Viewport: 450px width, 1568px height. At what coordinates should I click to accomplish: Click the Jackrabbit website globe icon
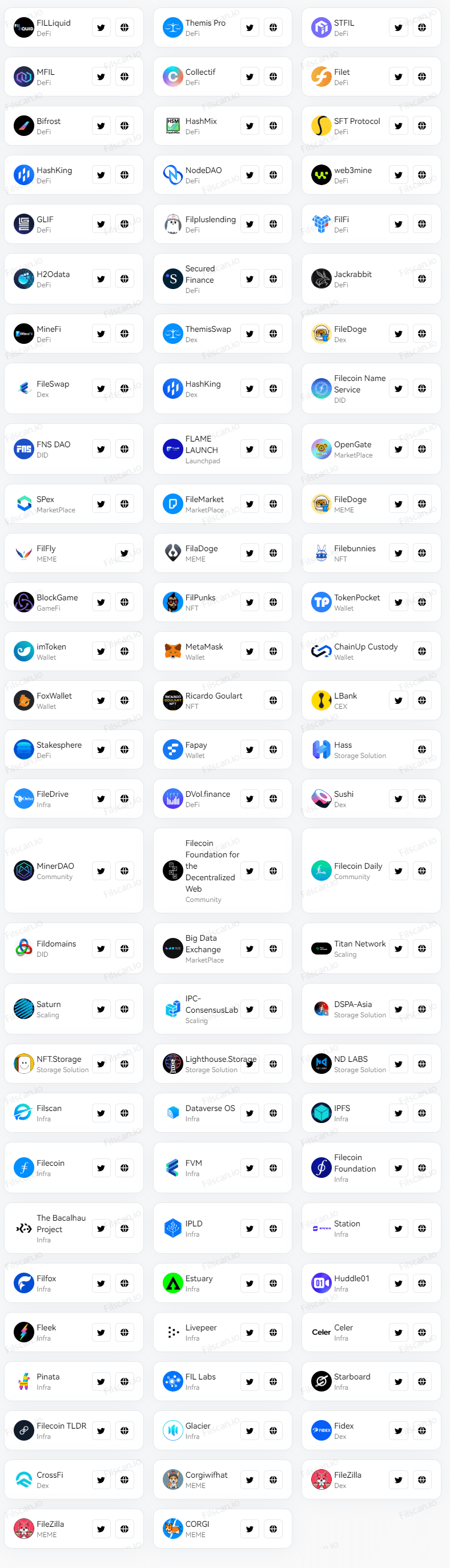[x=422, y=279]
